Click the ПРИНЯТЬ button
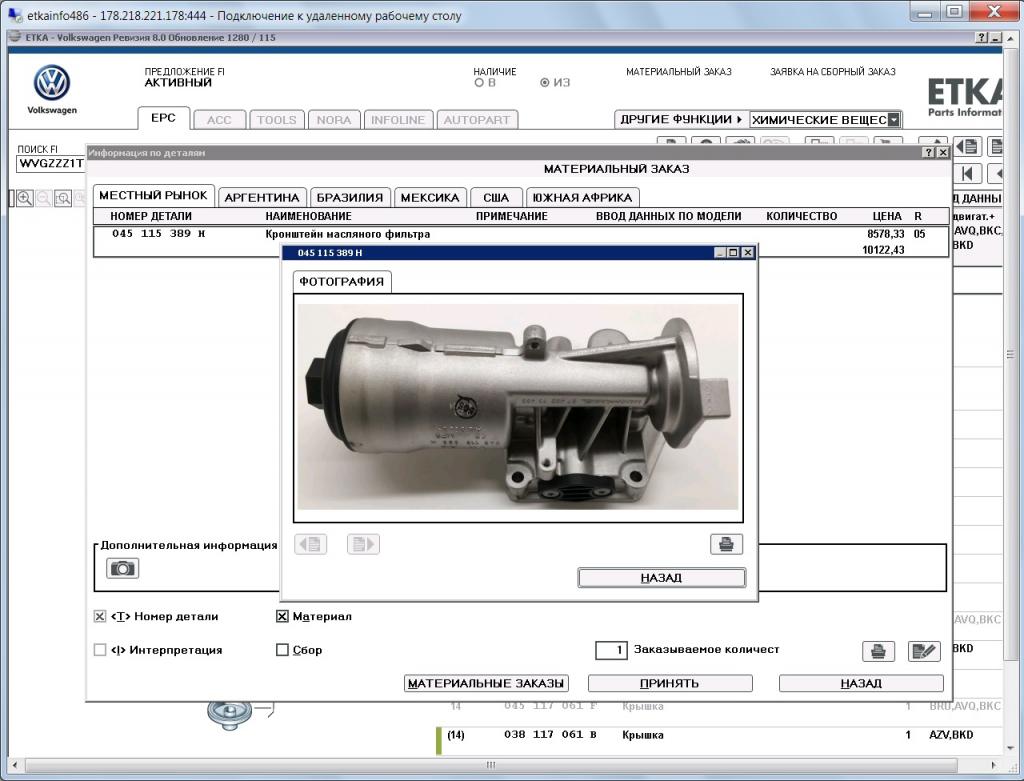Image resolution: width=1024 pixels, height=781 pixels. [x=670, y=683]
